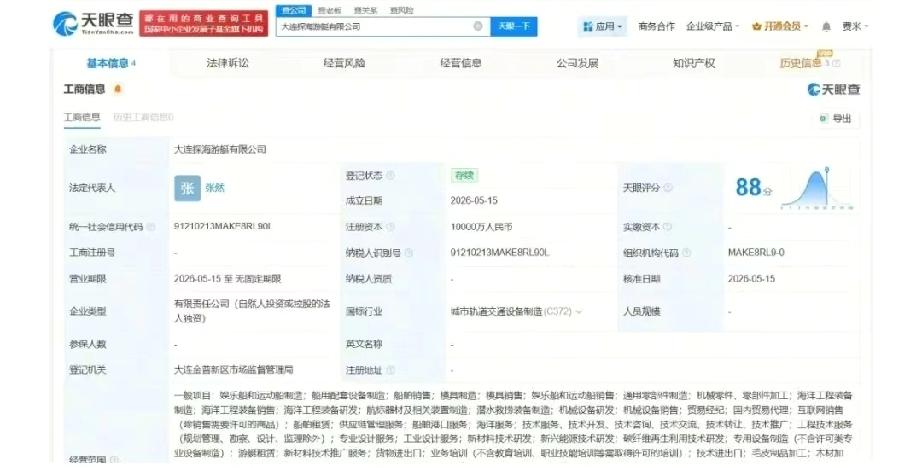Click the export icon beside 导出
This screenshot has height=468, width=922.
click(824, 118)
